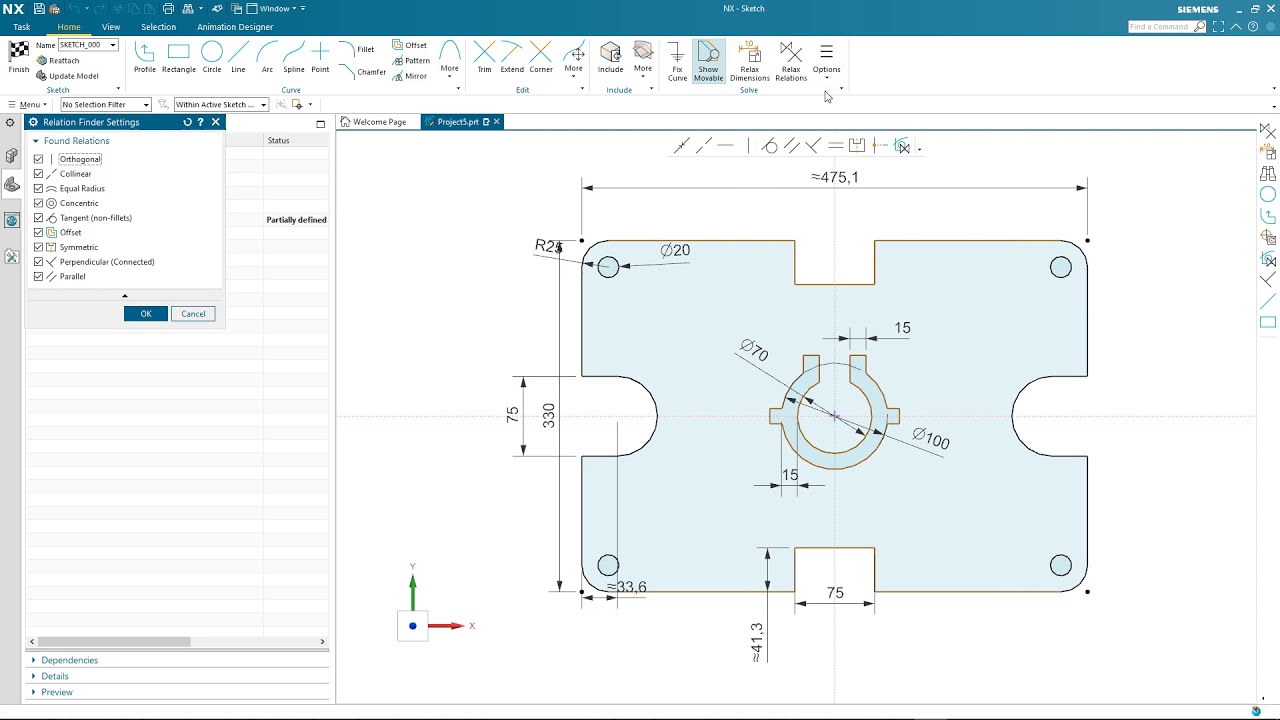Click the Offset curve tool

pyautogui.click(x=410, y=45)
